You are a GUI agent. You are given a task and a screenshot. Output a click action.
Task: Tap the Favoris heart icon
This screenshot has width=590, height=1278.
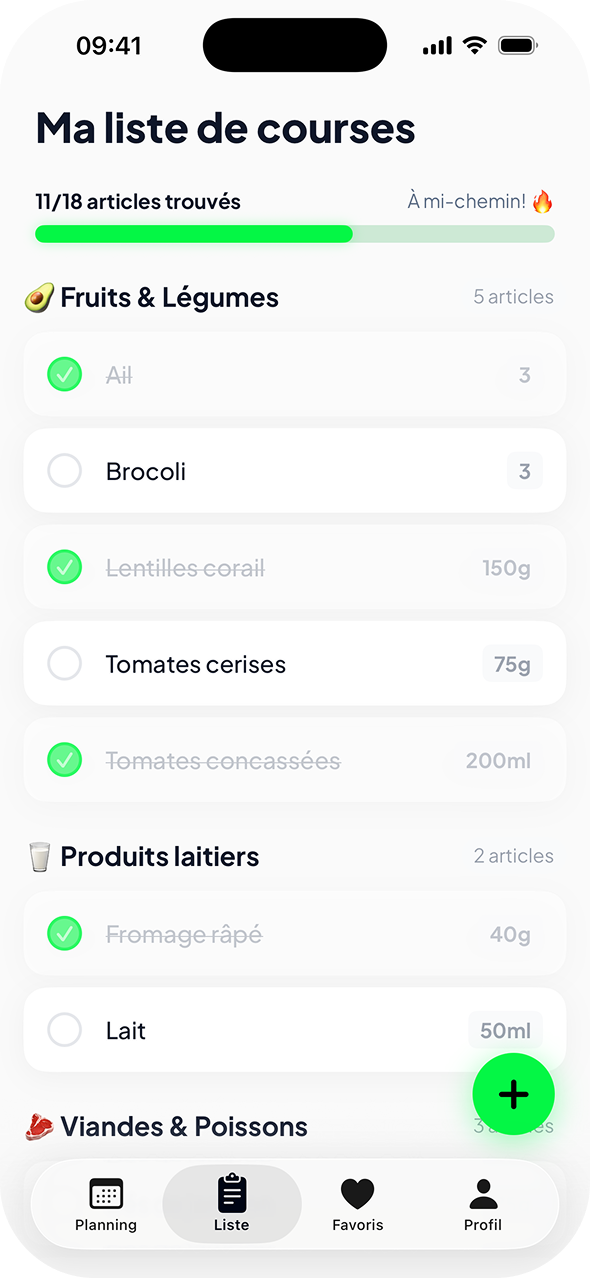(357, 1192)
